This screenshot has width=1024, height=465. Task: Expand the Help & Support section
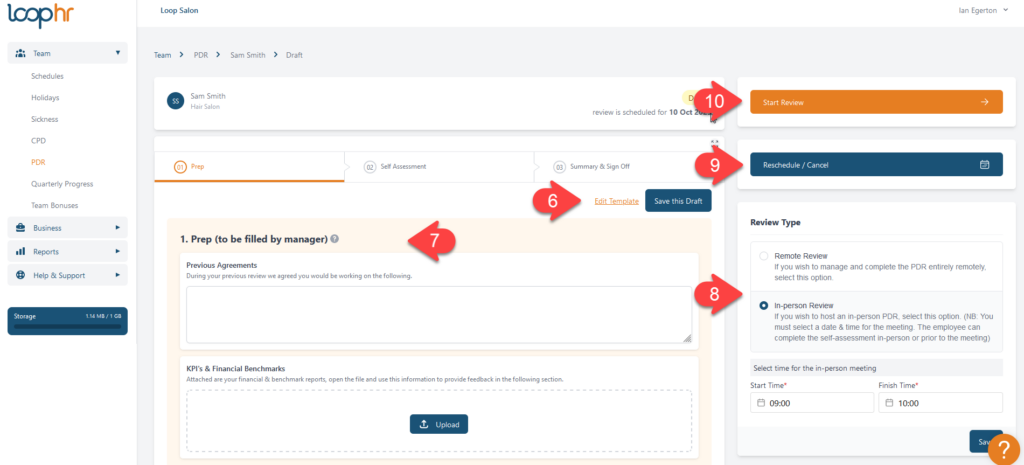pyautogui.click(x=118, y=276)
